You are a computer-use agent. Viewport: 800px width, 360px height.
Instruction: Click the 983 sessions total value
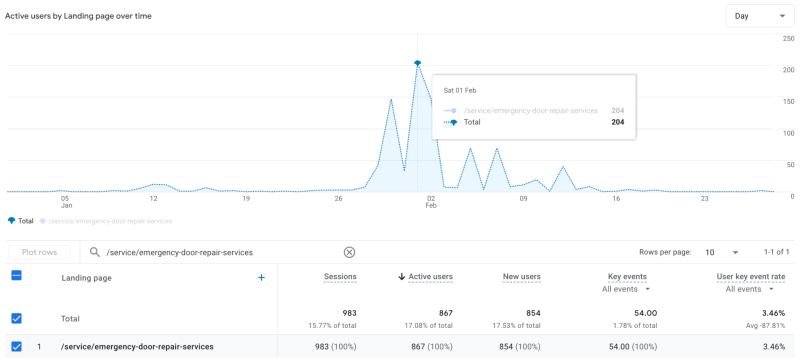coord(349,313)
